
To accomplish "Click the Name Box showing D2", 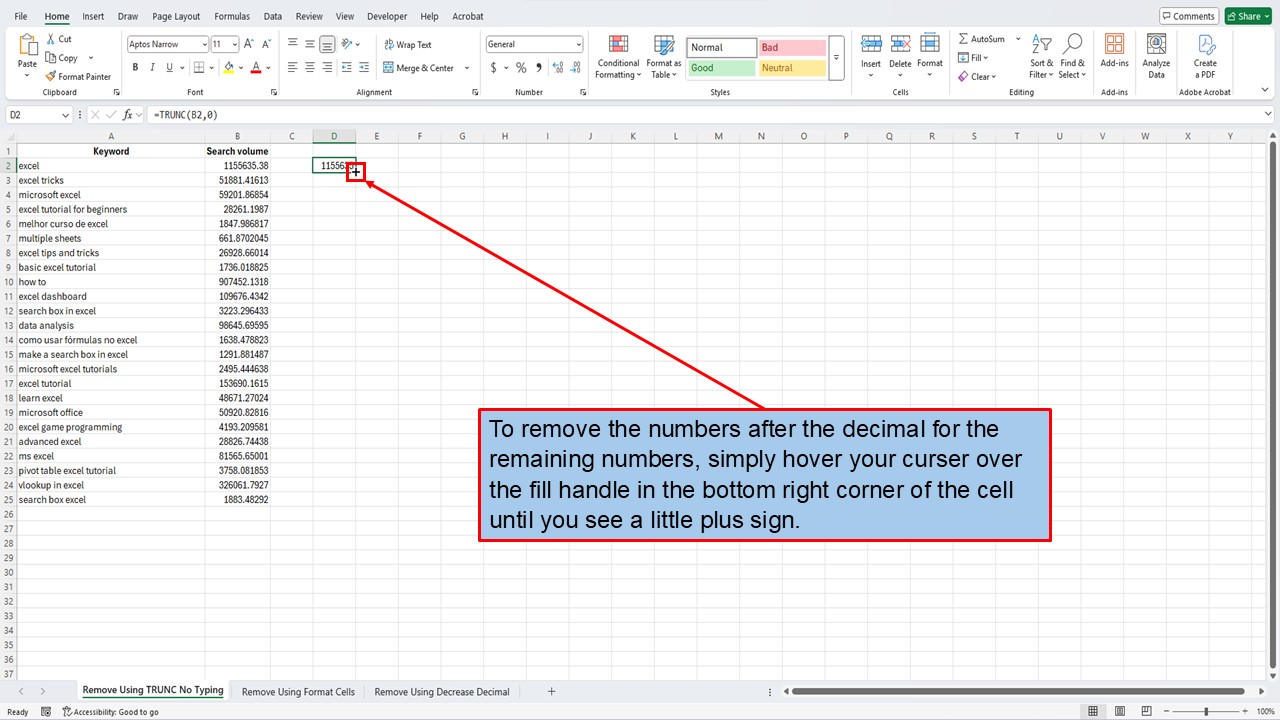I will click(33, 115).
